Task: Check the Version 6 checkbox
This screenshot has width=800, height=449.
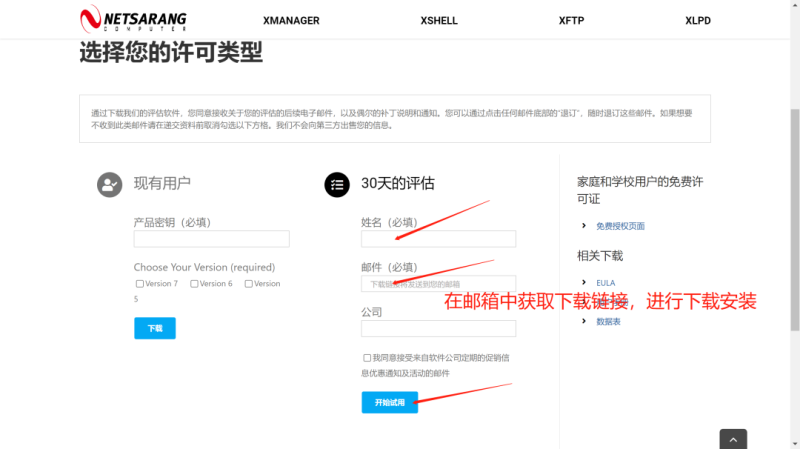Action: pos(194,284)
